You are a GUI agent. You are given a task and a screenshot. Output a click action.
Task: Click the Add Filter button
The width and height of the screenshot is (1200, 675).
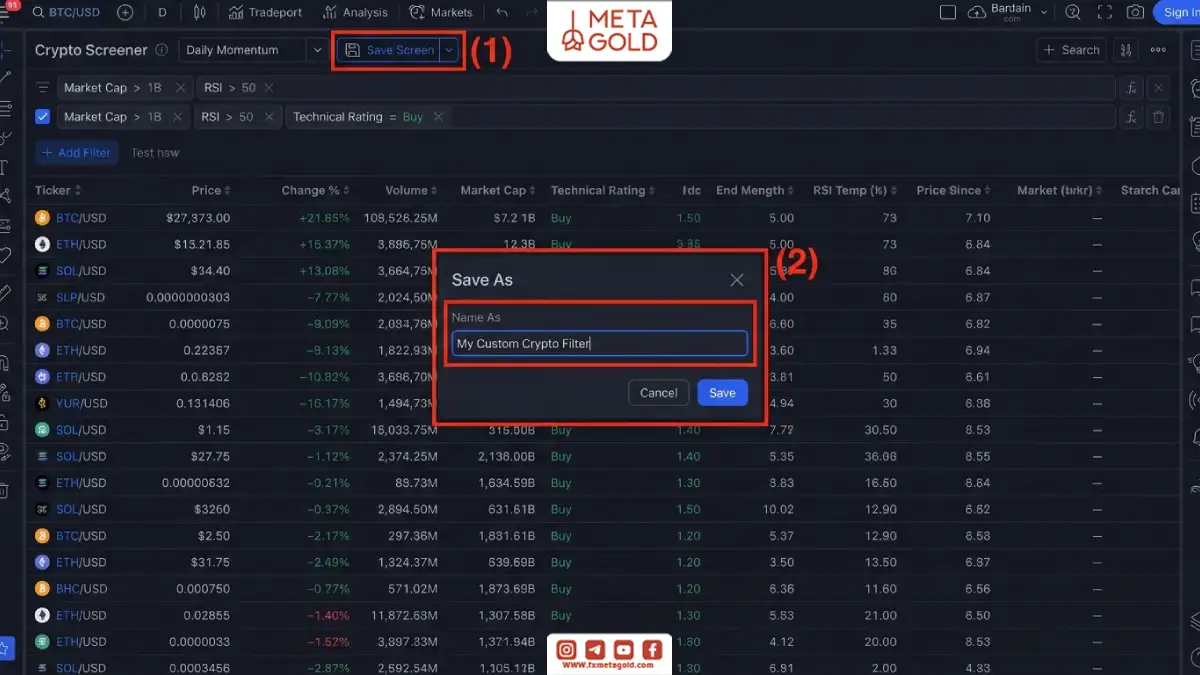point(77,153)
